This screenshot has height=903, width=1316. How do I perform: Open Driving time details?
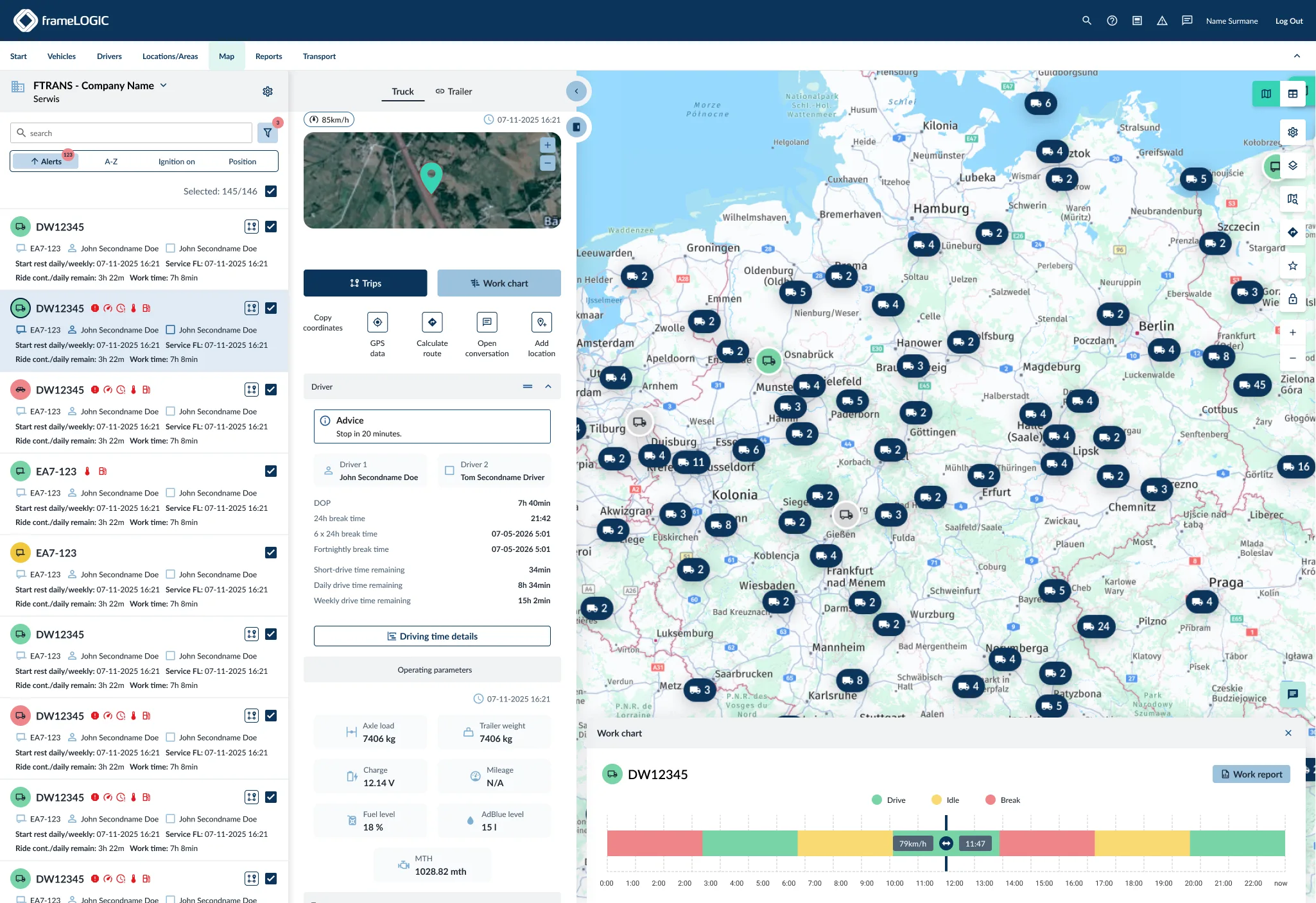point(432,636)
